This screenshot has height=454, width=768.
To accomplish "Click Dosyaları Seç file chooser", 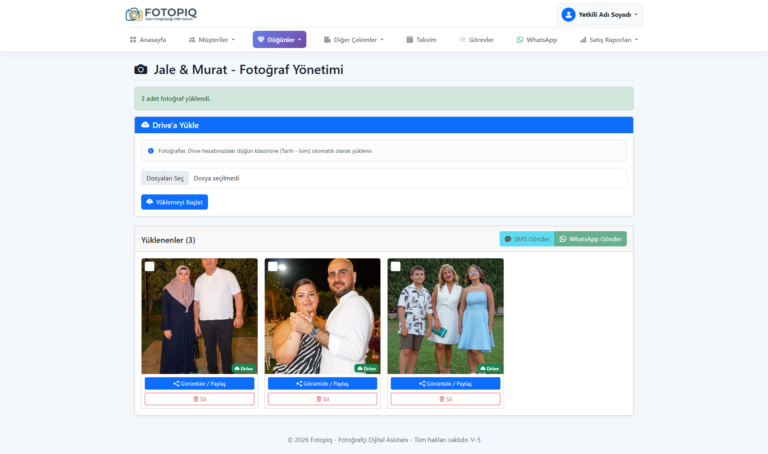I will click(x=165, y=178).
